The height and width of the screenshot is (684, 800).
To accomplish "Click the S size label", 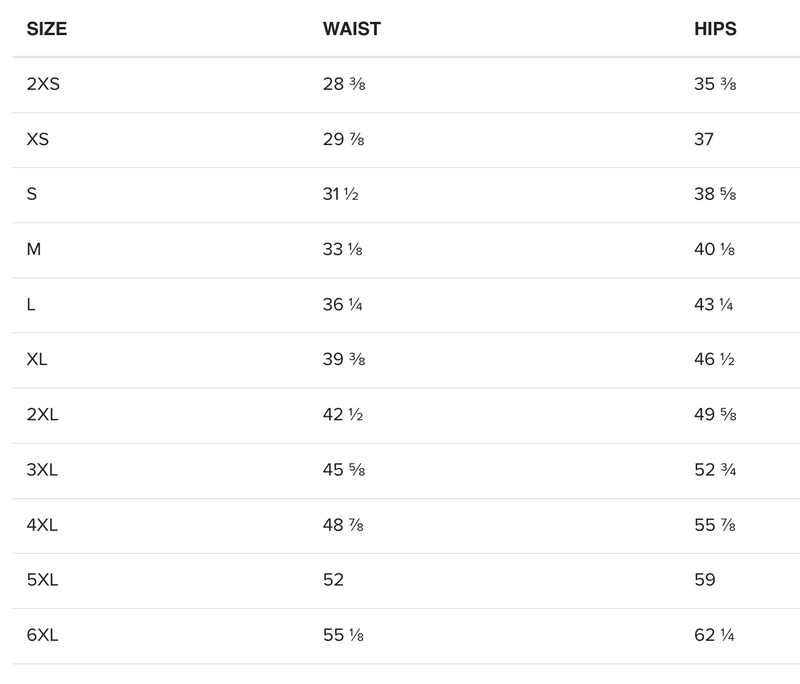I will click(32, 194).
